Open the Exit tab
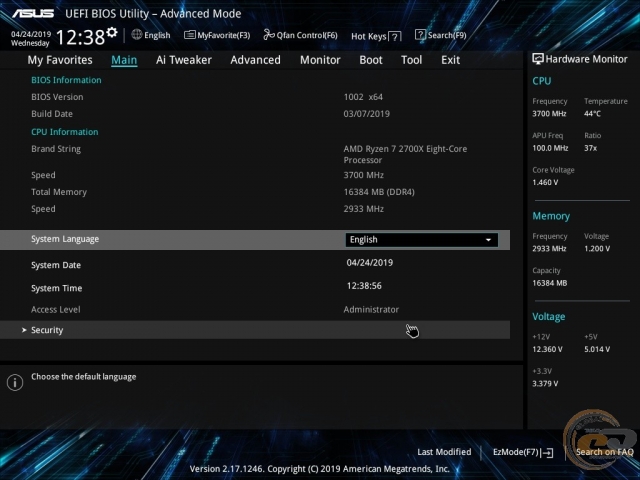Viewport: 640px width, 480px height. coord(450,60)
